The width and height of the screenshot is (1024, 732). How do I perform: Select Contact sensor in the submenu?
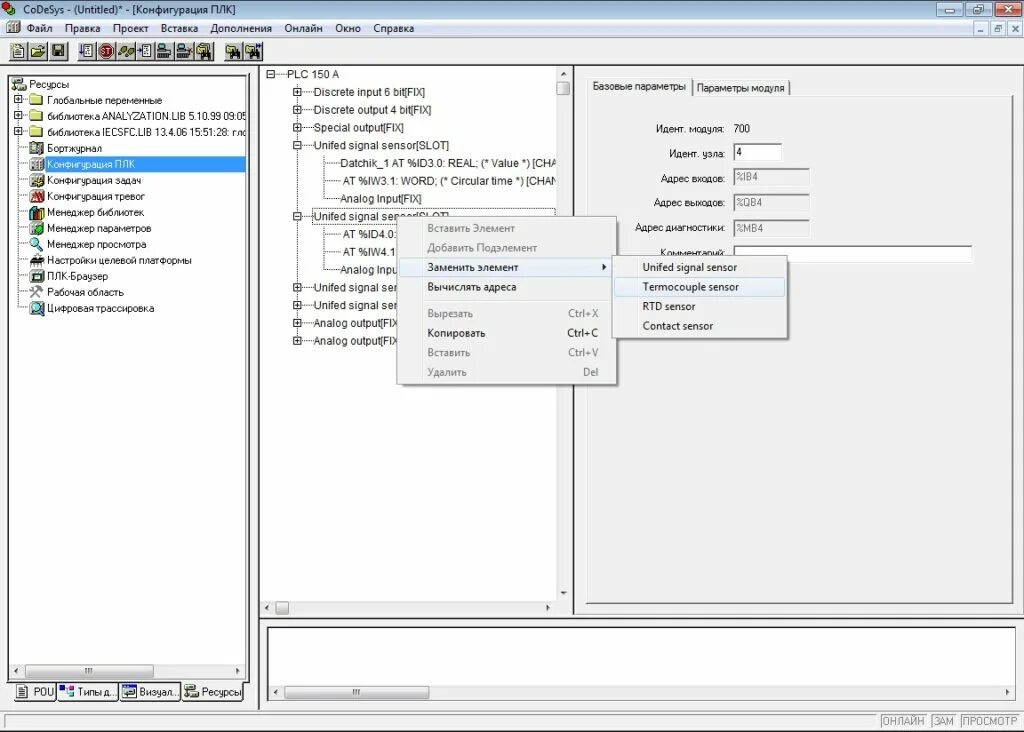pyautogui.click(x=699, y=326)
